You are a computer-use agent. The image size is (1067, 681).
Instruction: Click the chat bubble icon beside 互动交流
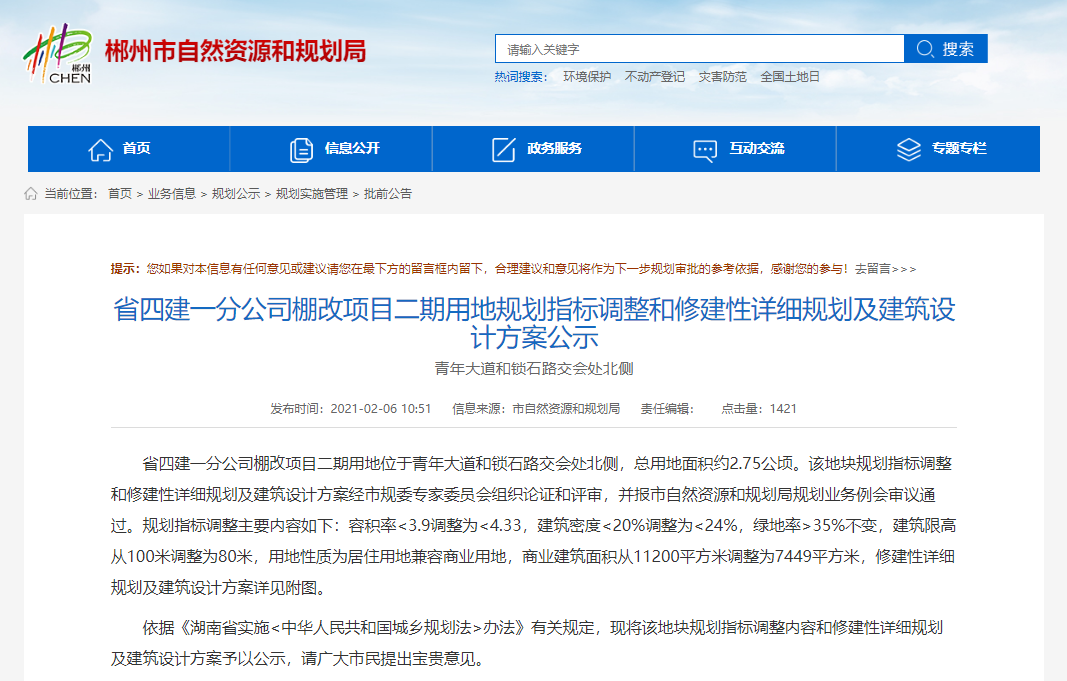(x=705, y=150)
